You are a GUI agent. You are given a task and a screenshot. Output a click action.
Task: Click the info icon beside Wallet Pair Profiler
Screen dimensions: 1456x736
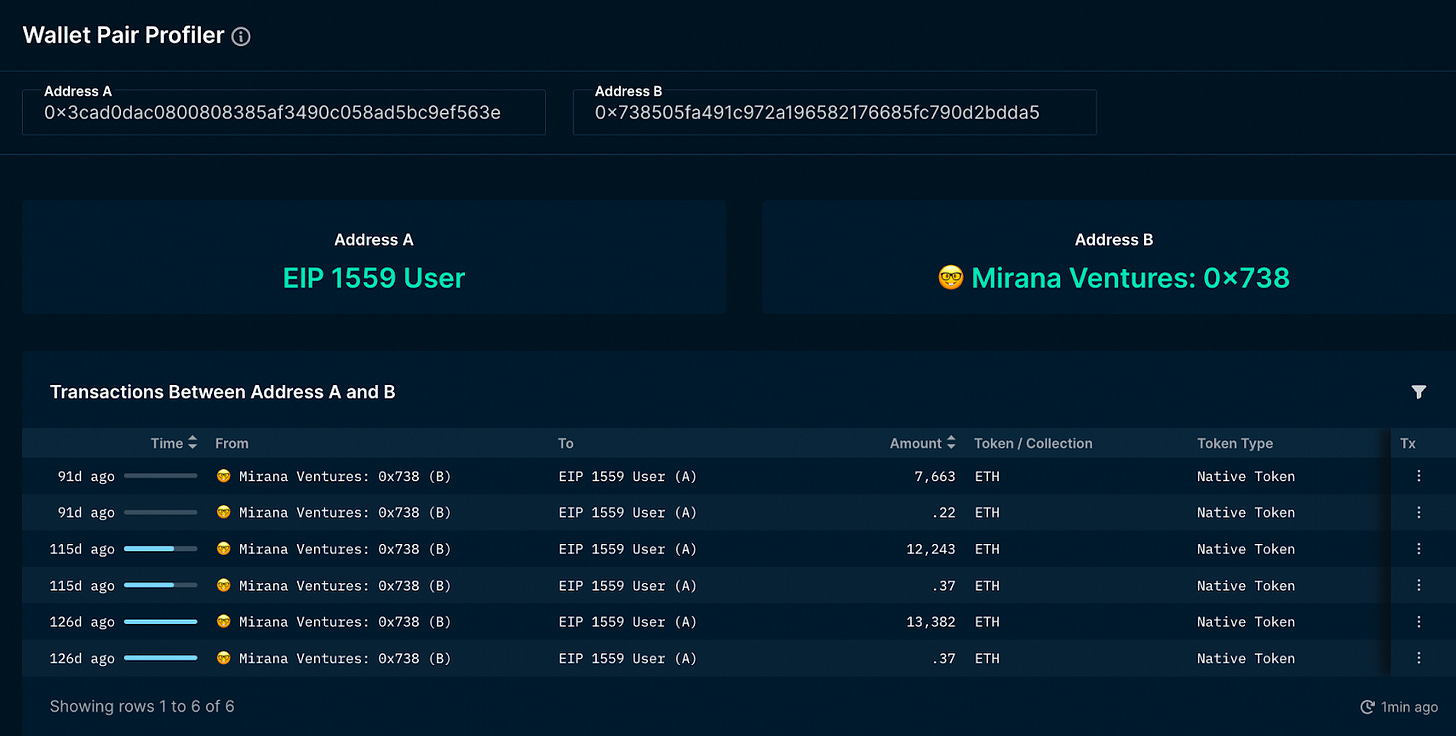pyautogui.click(x=241, y=37)
